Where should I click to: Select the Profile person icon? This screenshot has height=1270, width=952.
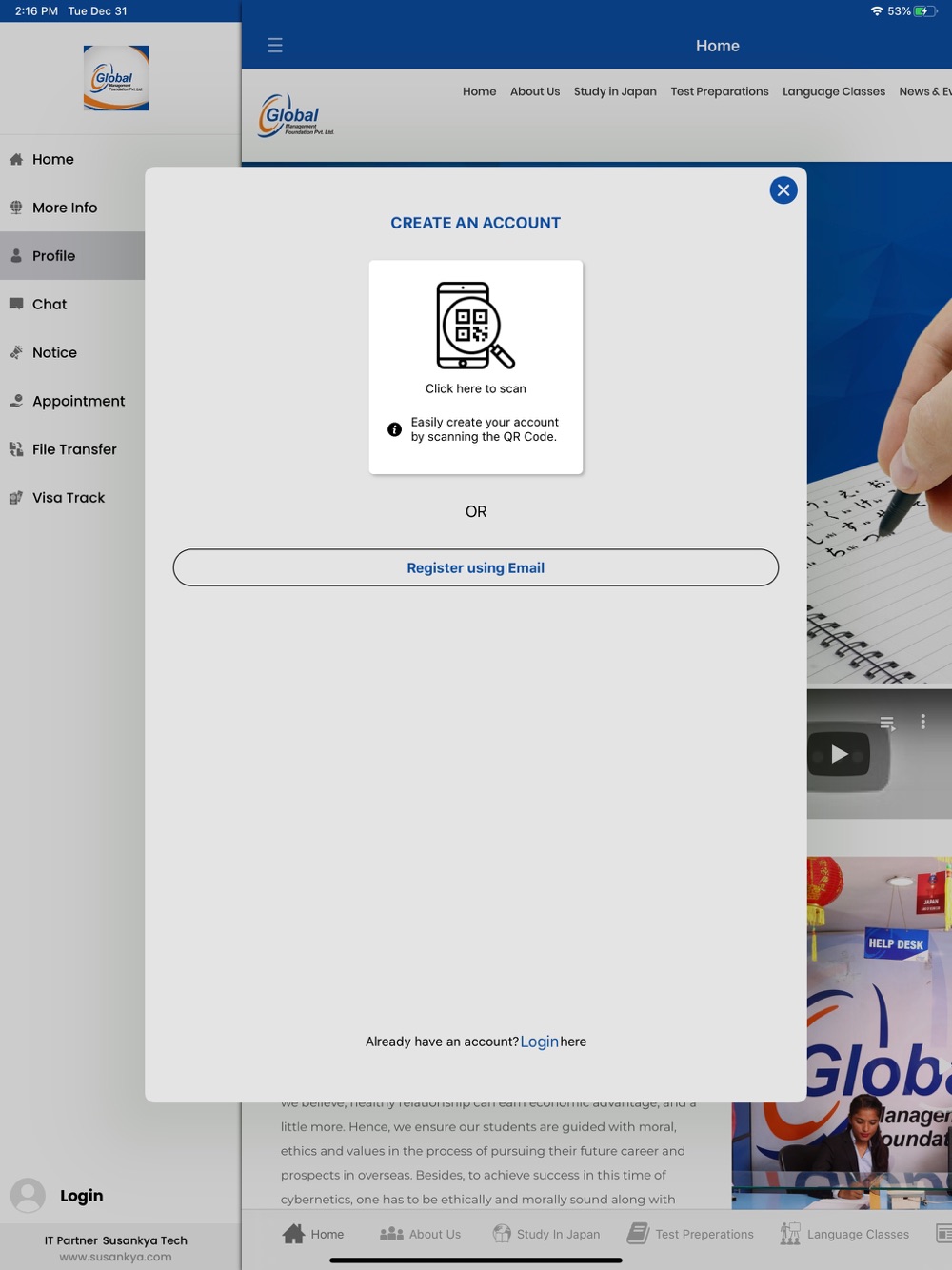16,256
